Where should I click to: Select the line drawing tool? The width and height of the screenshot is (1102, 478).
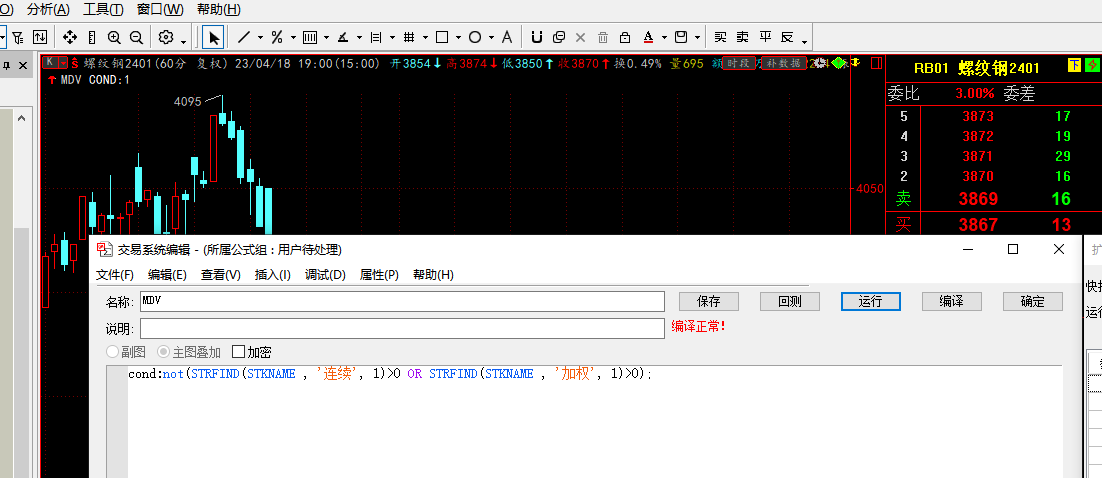click(x=244, y=37)
